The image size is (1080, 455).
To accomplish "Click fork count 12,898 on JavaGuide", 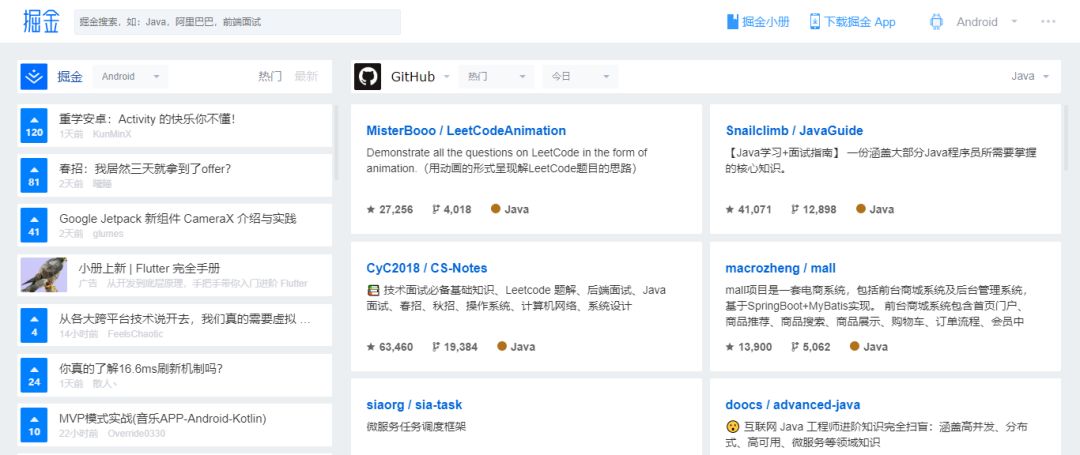I will tap(813, 209).
